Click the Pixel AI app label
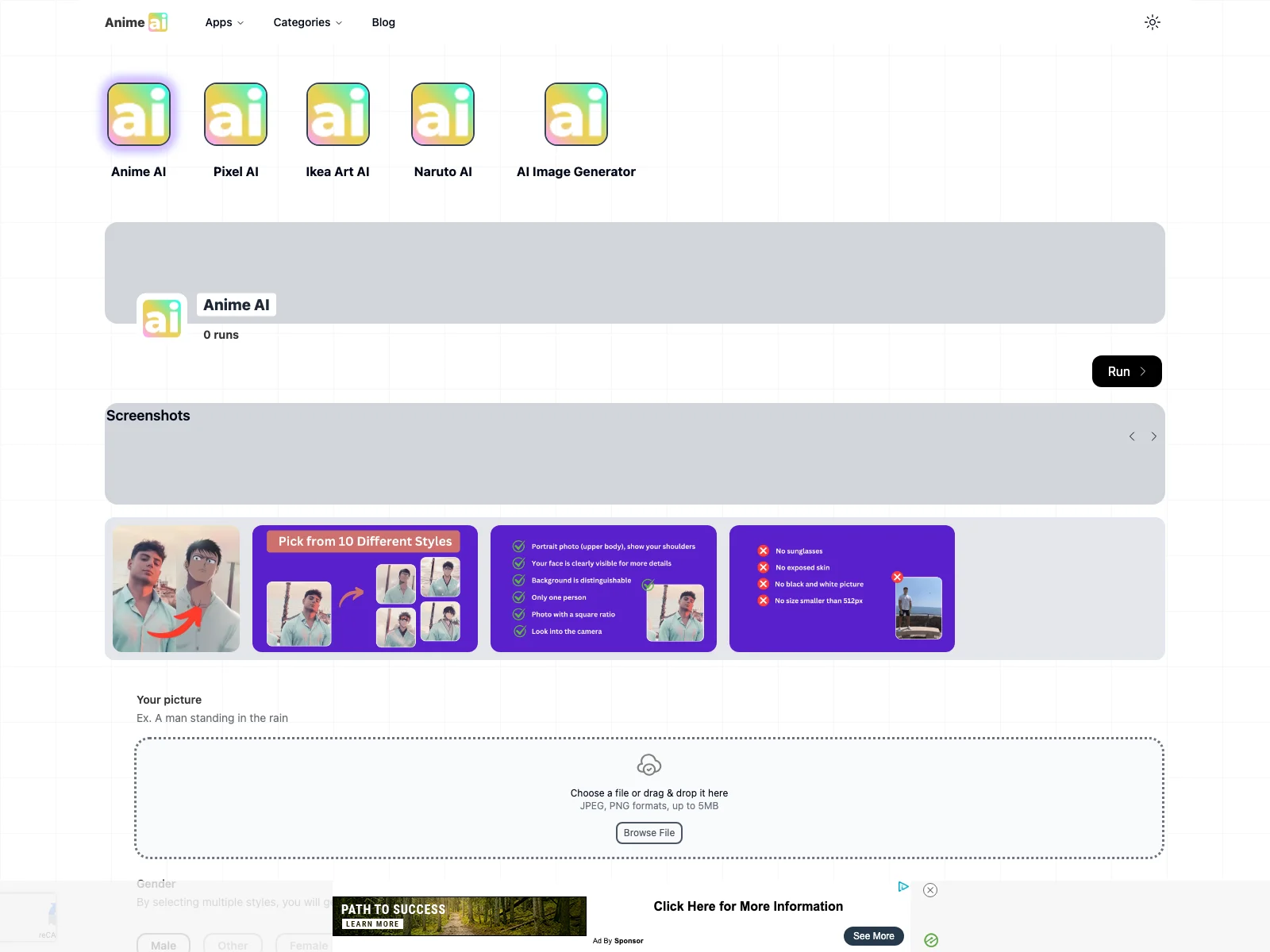Screen dimensions: 1270x952 (236, 171)
